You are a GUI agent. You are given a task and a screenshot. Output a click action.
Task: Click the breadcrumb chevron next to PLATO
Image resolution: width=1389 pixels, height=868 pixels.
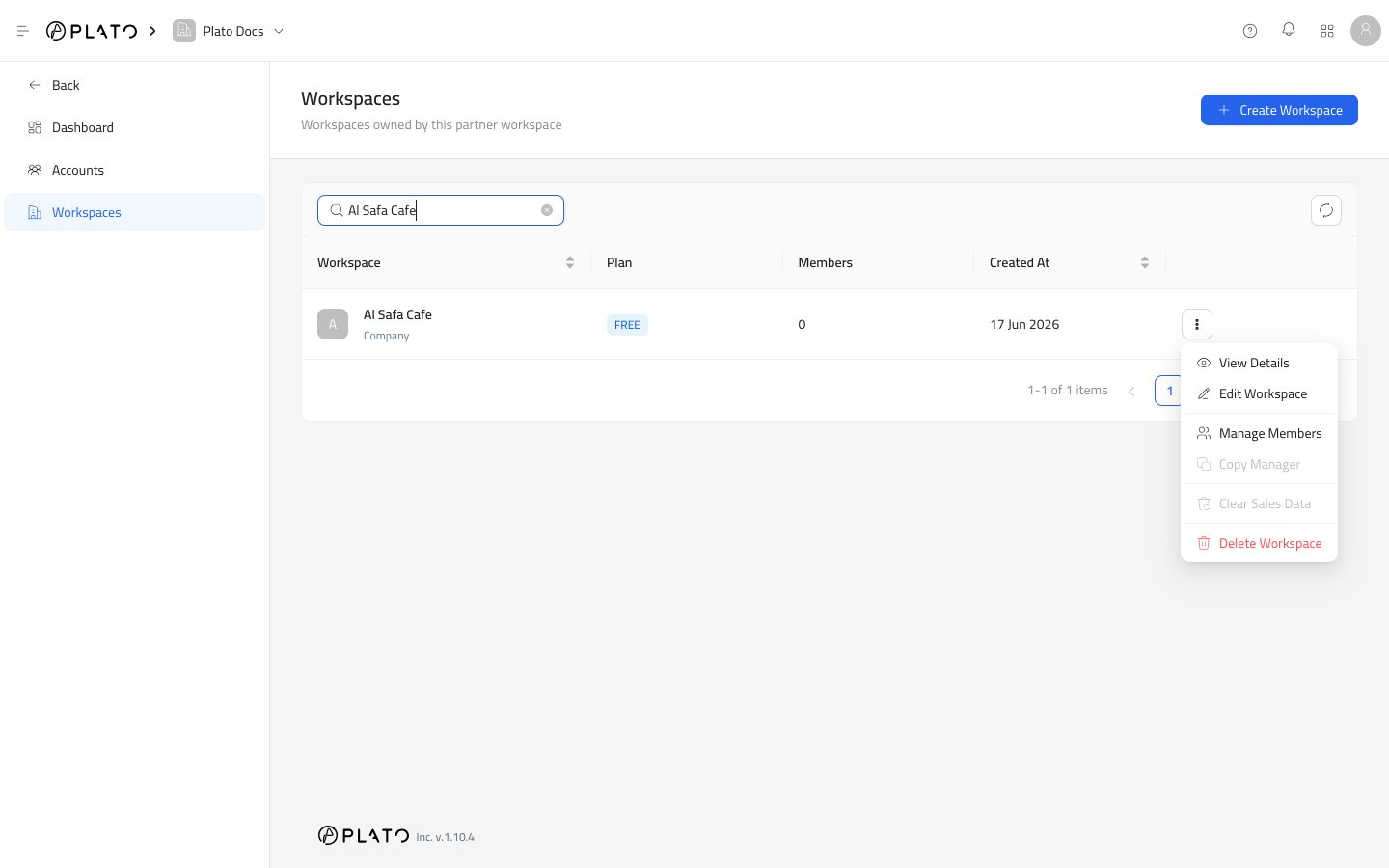click(152, 31)
